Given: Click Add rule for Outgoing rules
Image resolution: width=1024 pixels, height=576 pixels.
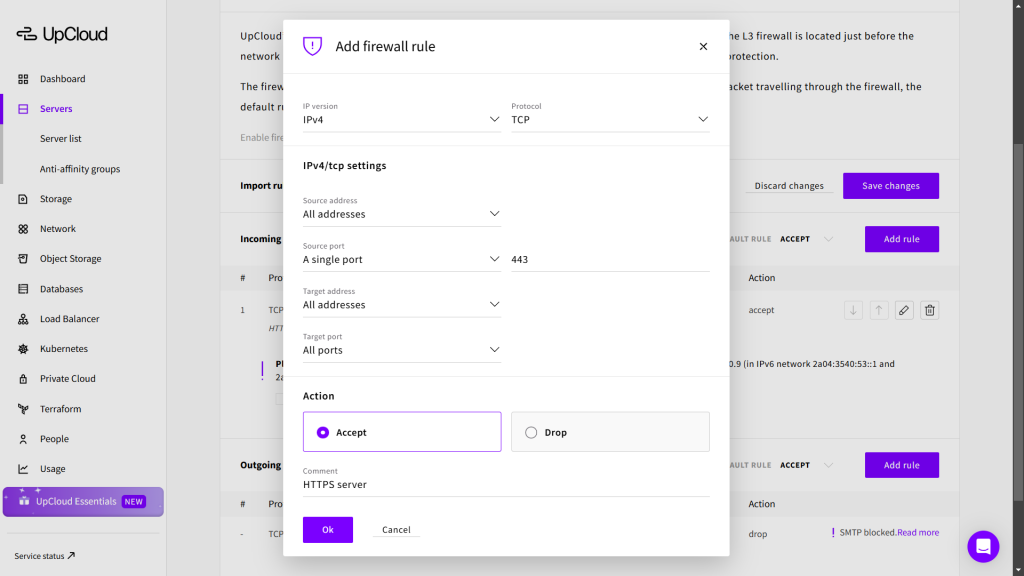Looking at the screenshot, I should point(902,465).
